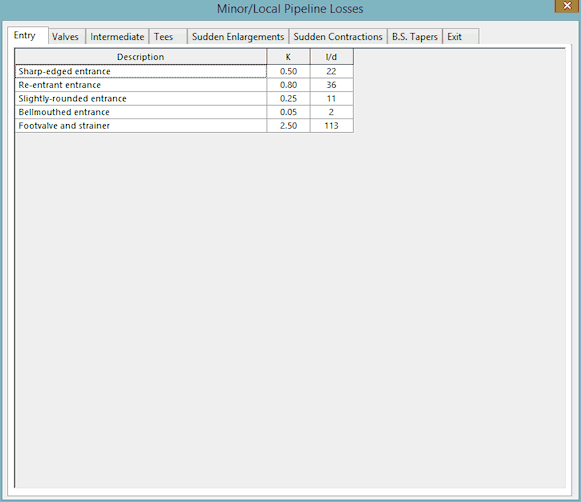Select the Exit tab
581x502 pixels.
(x=461, y=37)
